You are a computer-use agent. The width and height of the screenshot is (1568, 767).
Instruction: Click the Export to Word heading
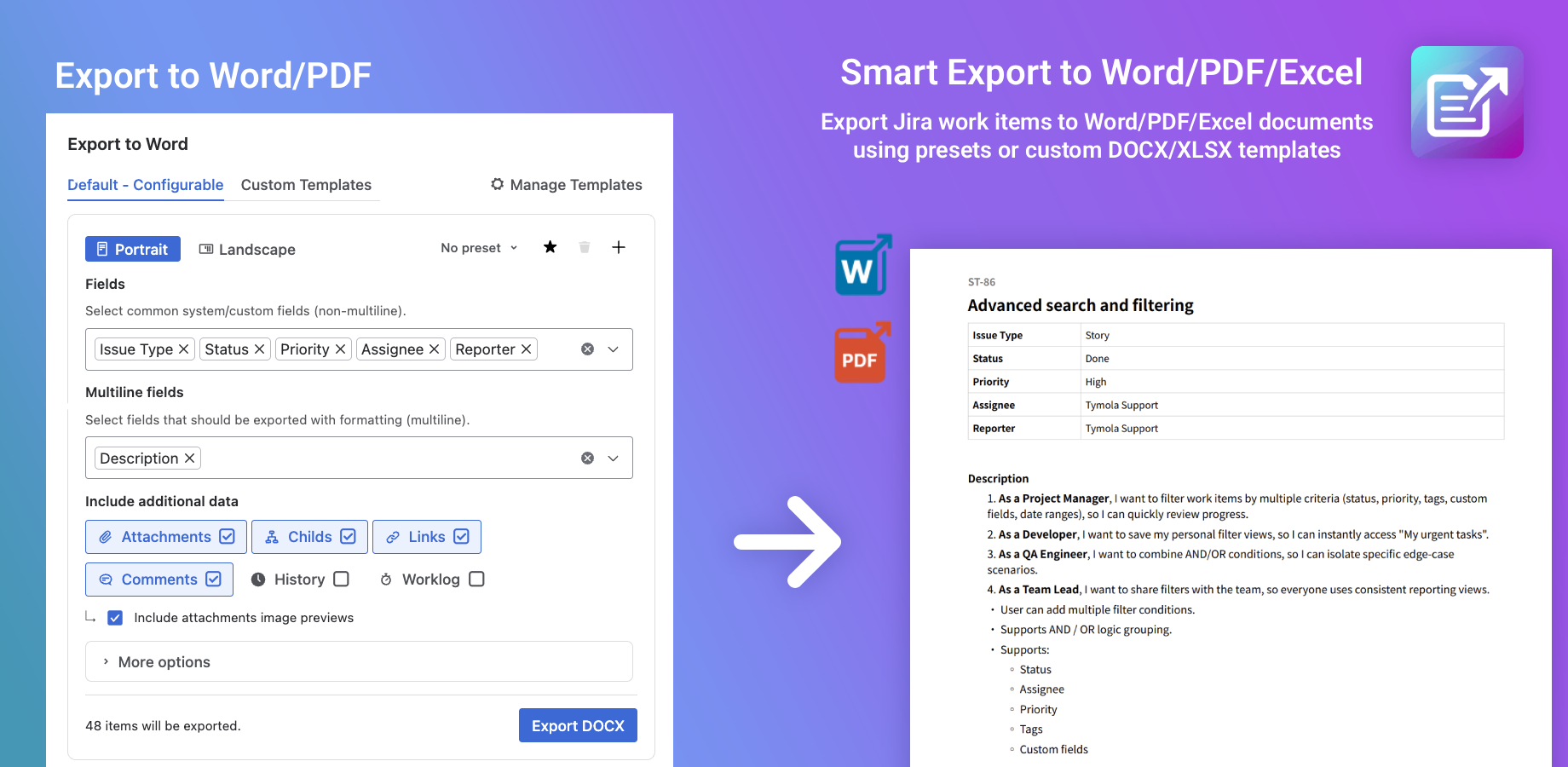click(x=128, y=144)
